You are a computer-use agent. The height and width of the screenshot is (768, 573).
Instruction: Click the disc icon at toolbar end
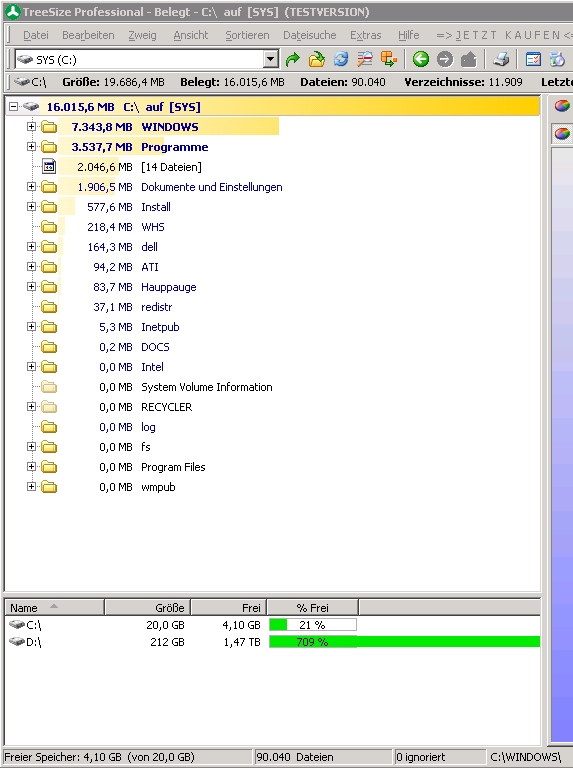[x=557, y=60]
